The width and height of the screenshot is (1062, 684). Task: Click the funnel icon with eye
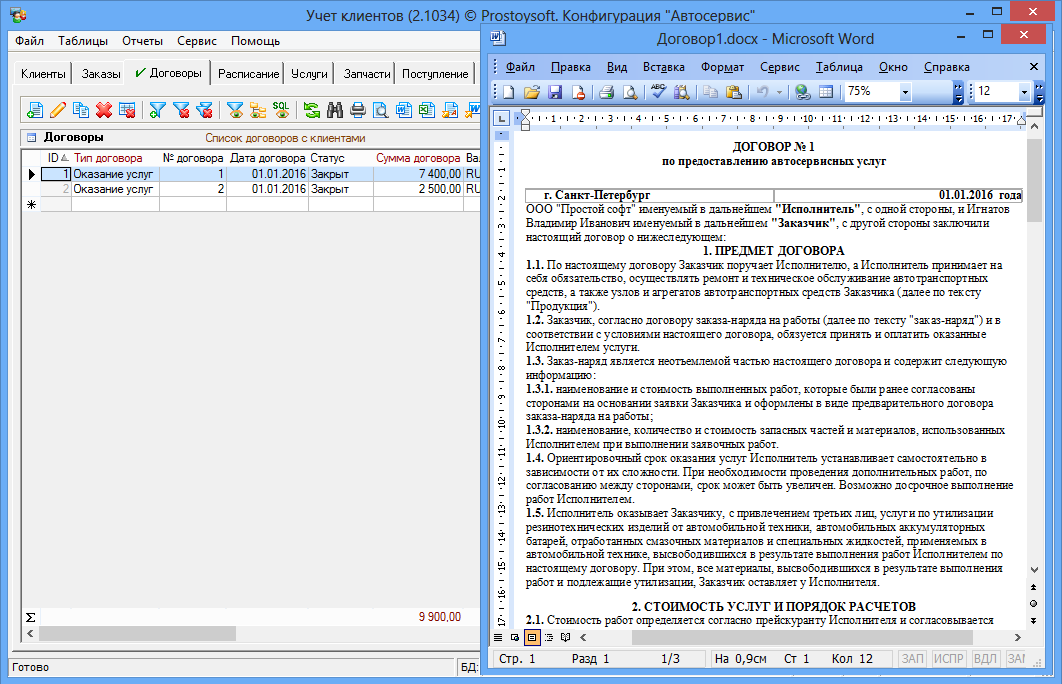point(235,110)
